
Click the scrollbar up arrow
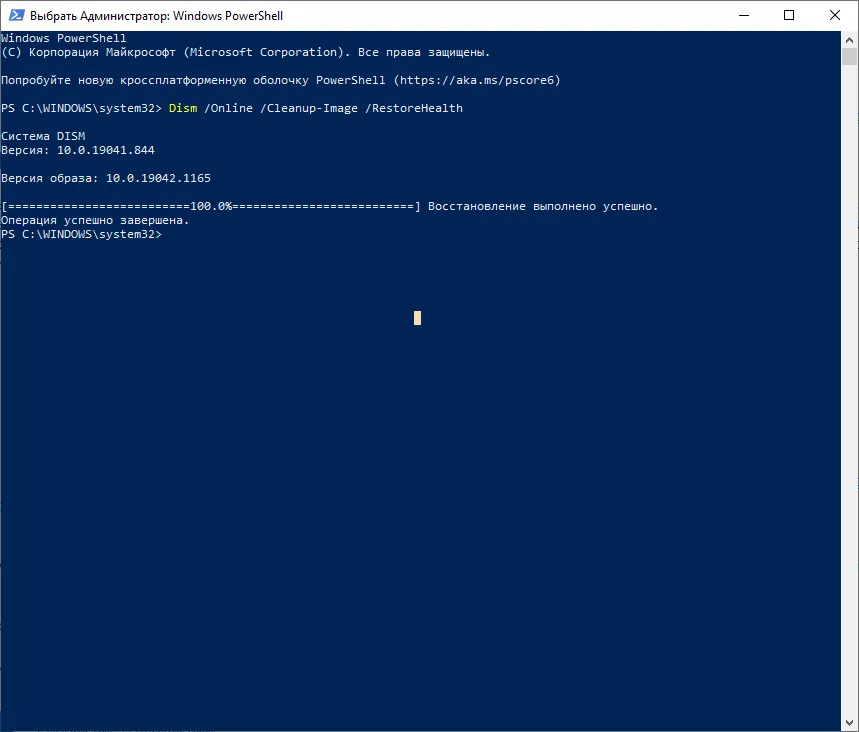point(850,39)
